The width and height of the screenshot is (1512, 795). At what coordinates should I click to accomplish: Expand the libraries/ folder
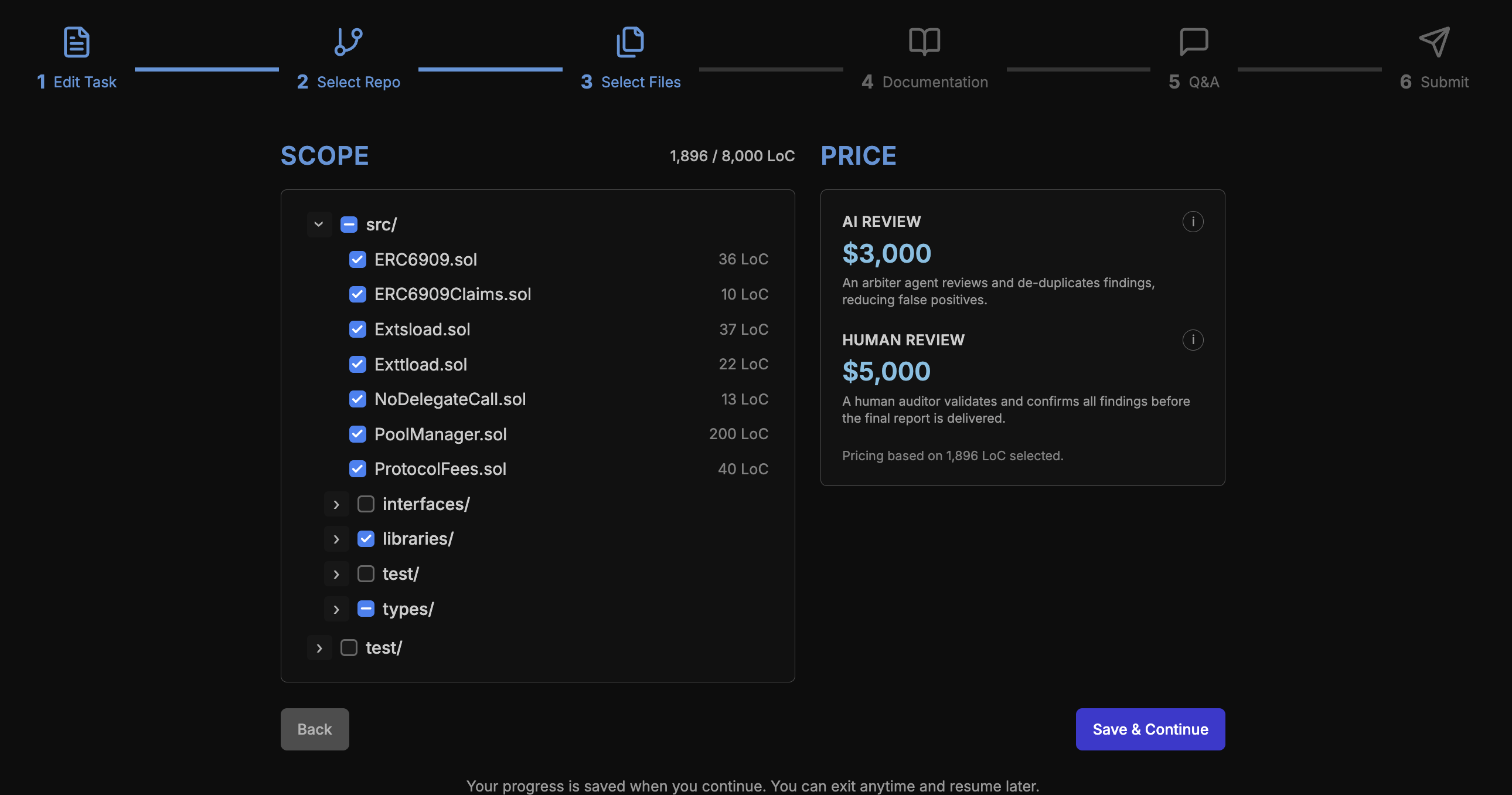tap(336, 539)
